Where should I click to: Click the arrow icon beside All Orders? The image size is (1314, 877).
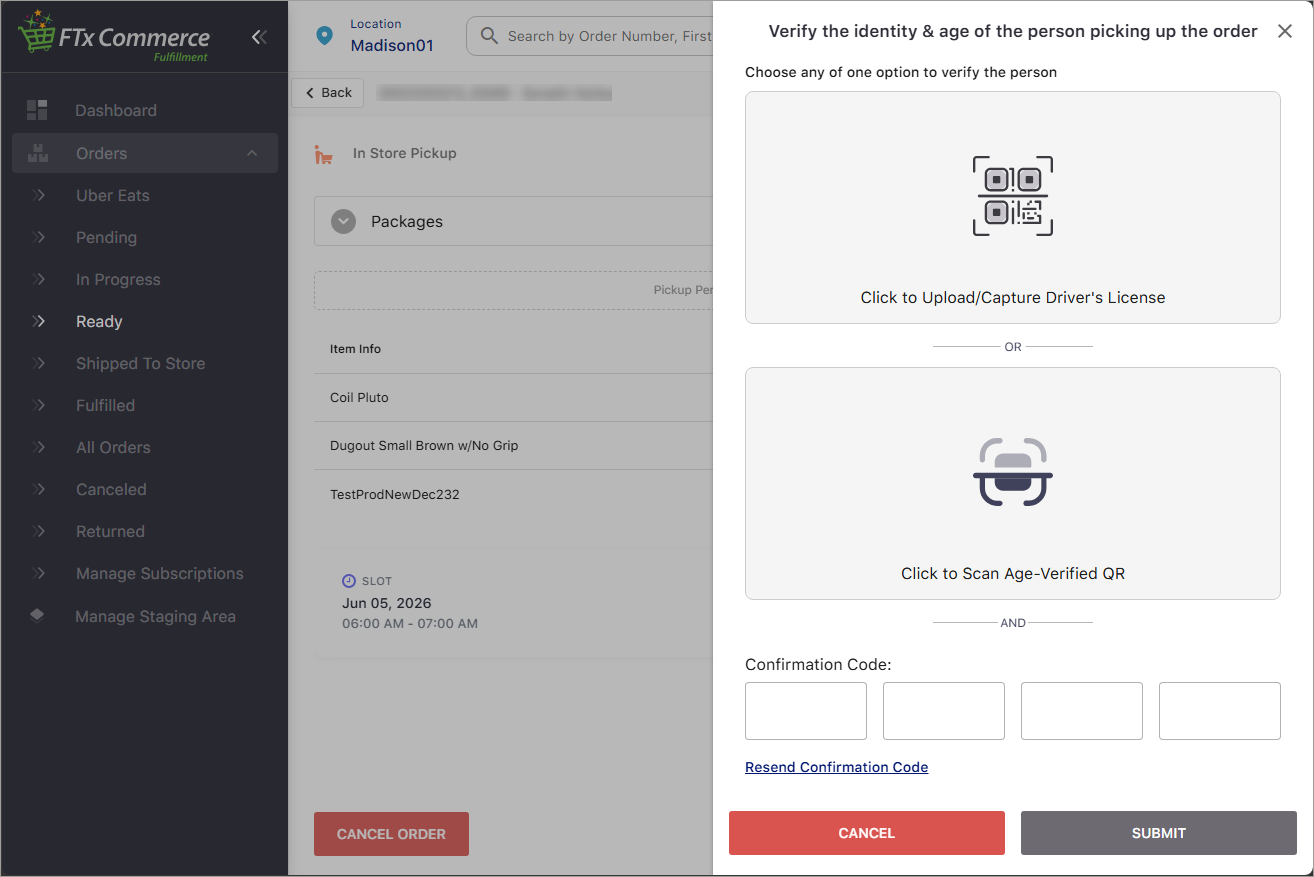pos(39,448)
